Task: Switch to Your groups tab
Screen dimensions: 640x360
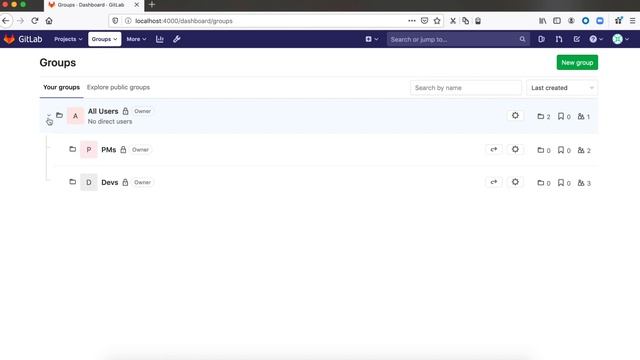Action: [62, 87]
